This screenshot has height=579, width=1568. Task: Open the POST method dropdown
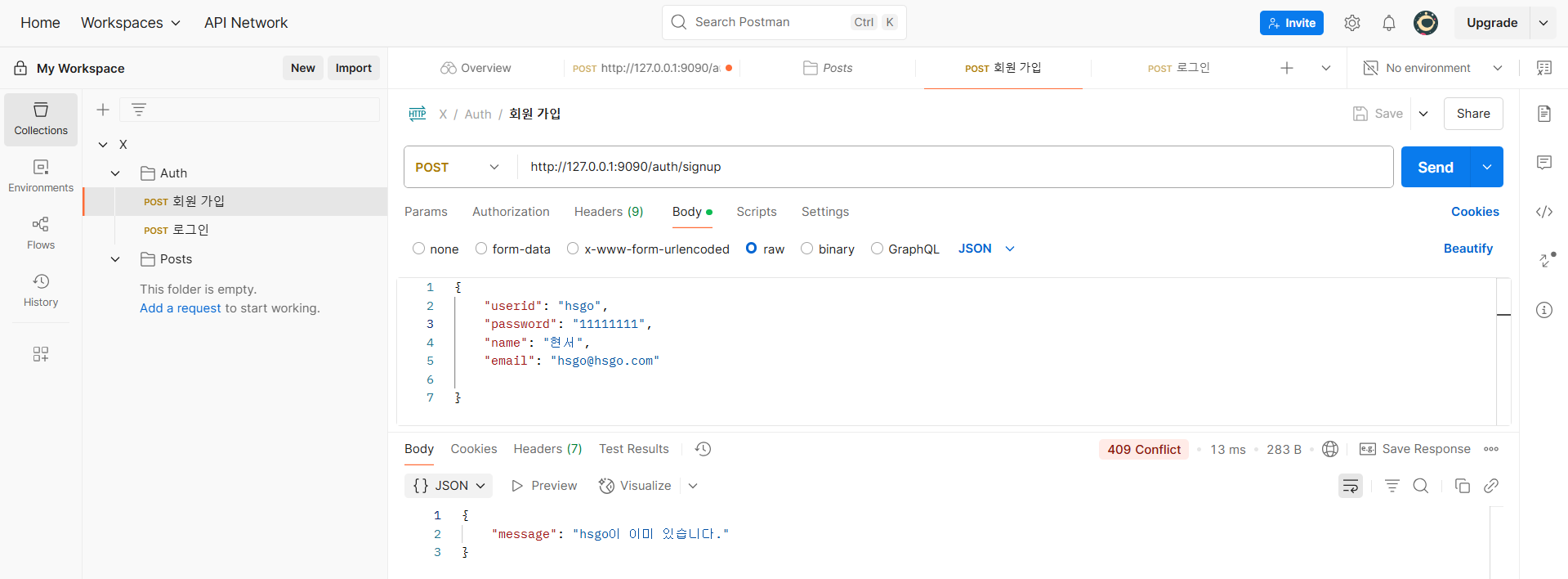point(458,167)
